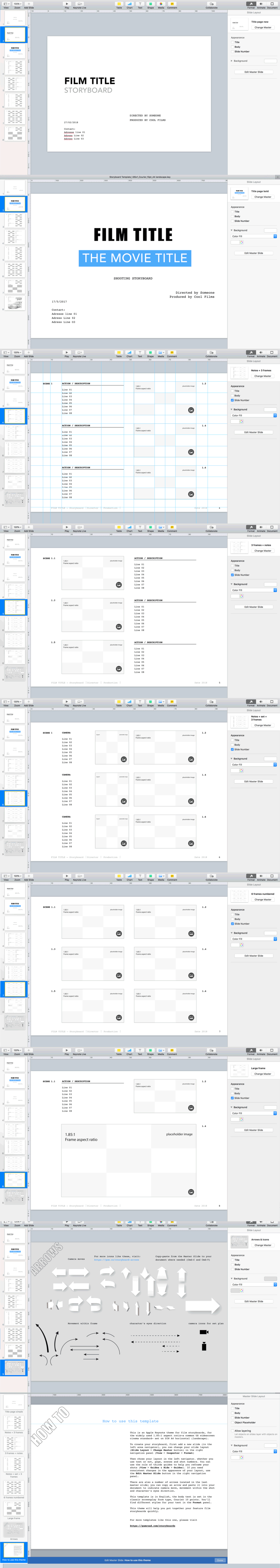280x1568 pixels.
Task: Open Format tab in Arrows & Icons window
Action: coord(251,1222)
